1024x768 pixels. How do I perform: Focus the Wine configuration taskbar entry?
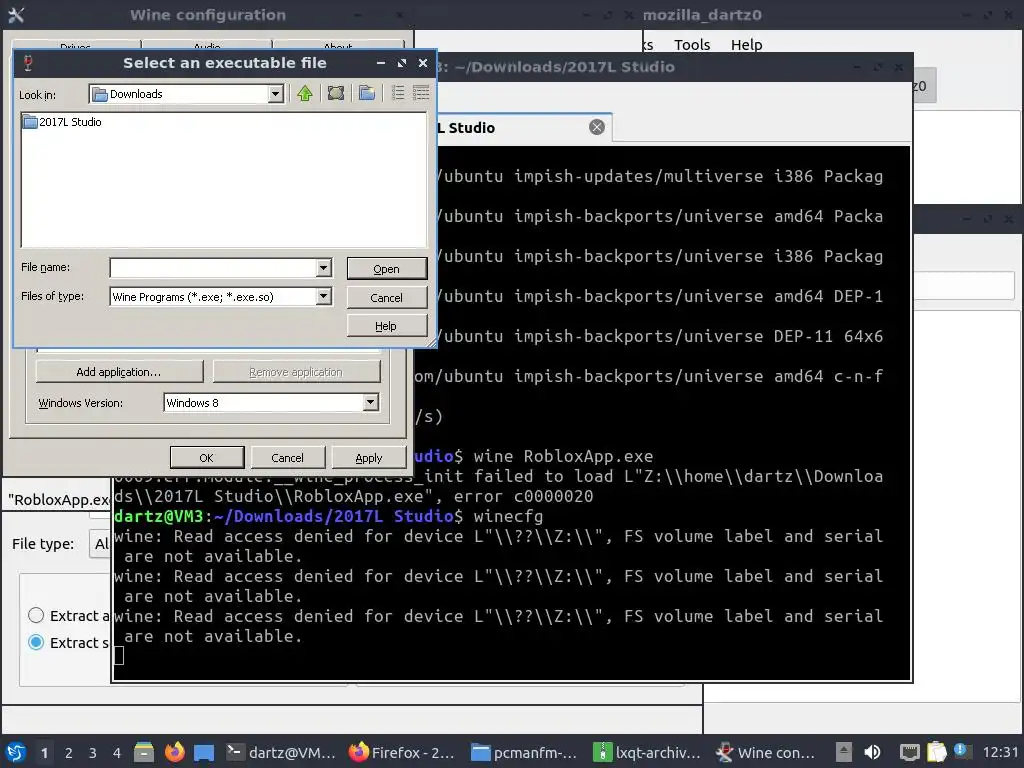click(x=765, y=752)
